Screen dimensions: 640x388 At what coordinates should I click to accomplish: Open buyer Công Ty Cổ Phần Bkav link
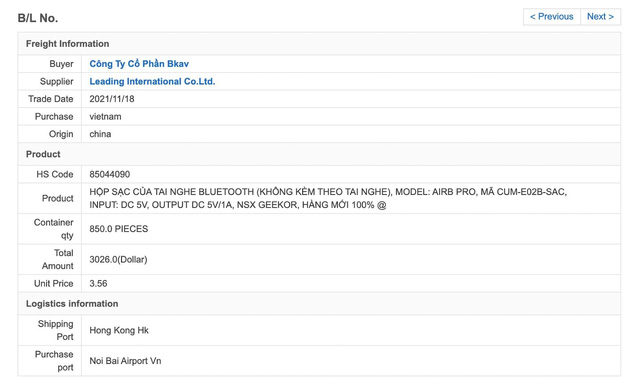click(139, 64)
